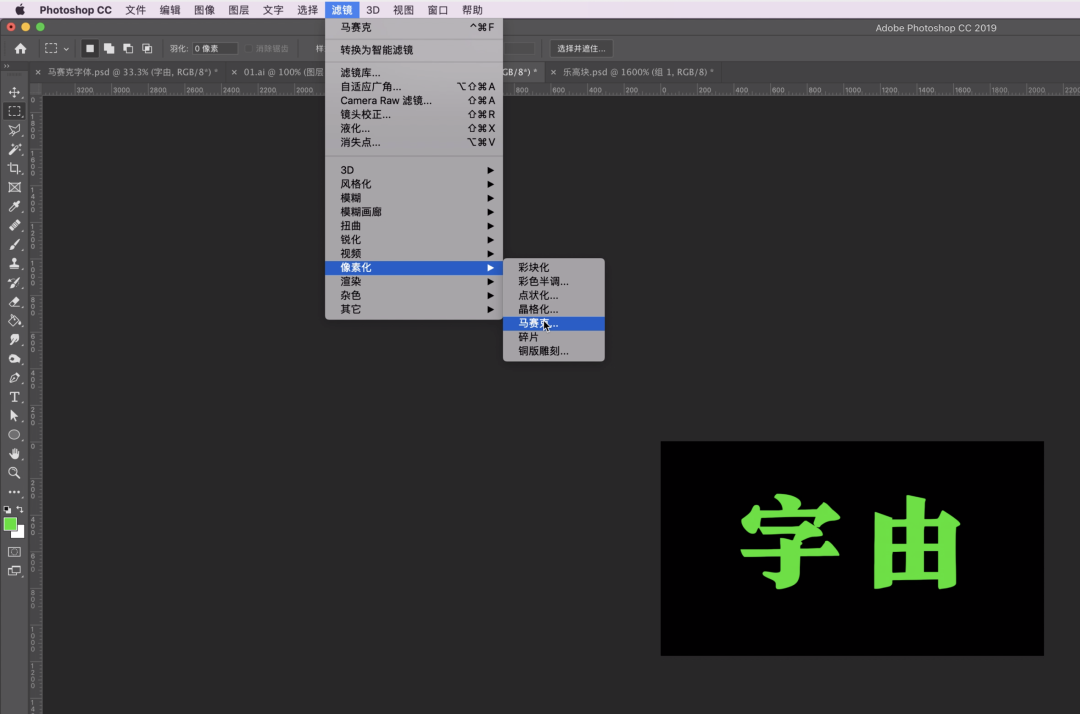The width and height of the screenshot is (1080, 714).
Task: Click the 选择并遮住... button
Action: click(x=581, y=48)
